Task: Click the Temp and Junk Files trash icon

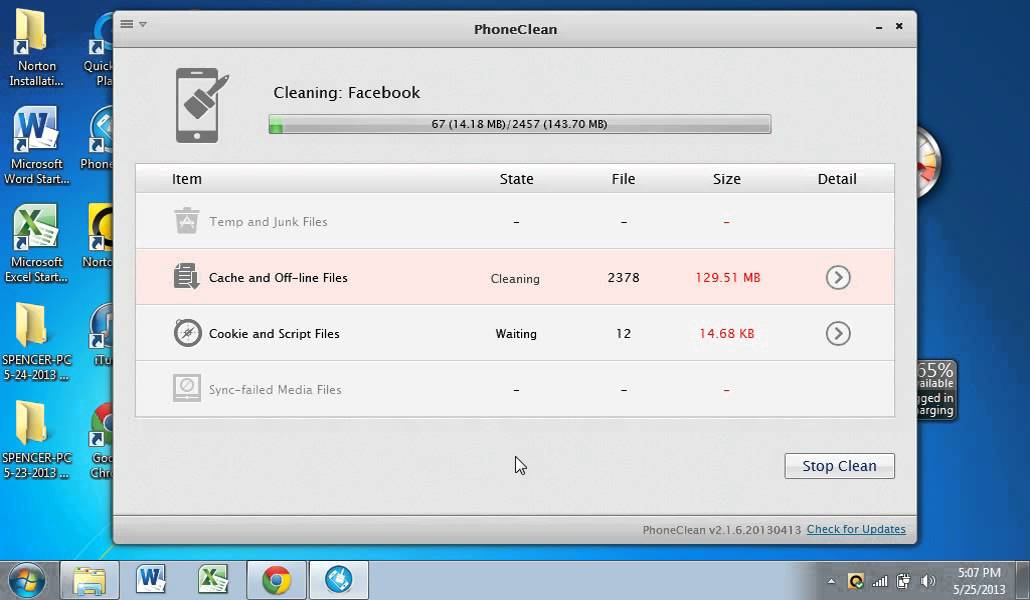Action: click(x=187, y=221)
